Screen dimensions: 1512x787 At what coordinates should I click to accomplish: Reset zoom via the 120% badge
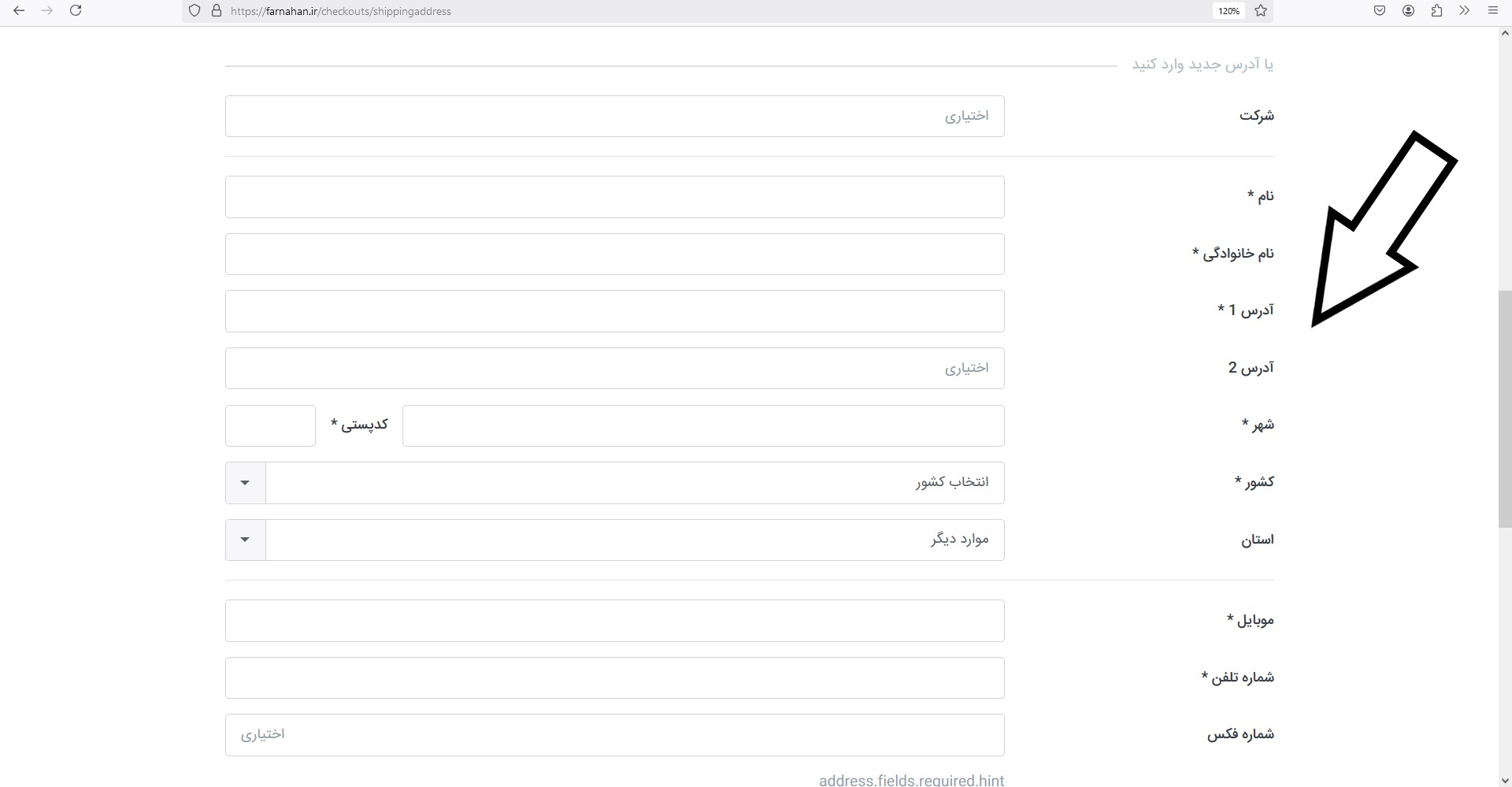[x=1228, y=11]
